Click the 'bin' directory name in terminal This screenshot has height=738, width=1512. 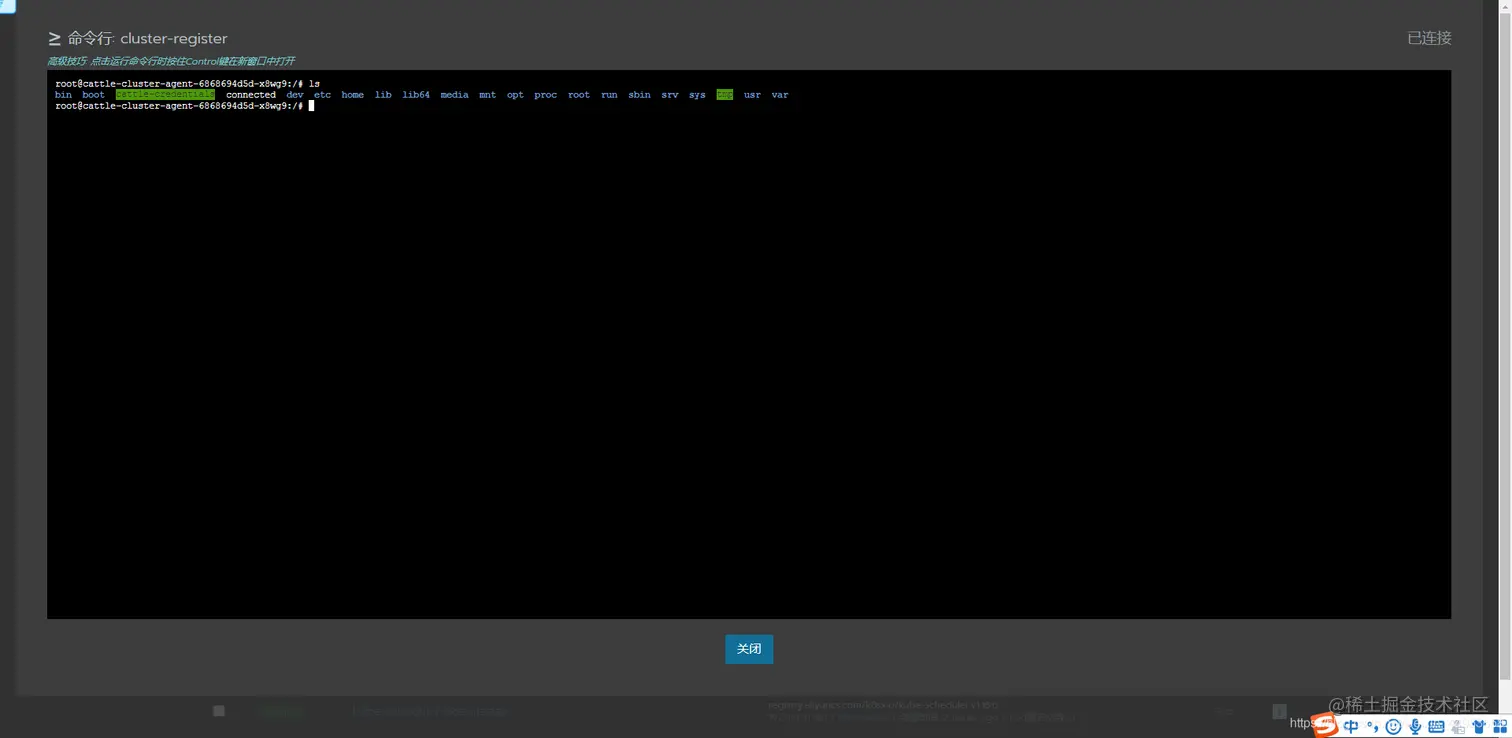click(63, 95)
